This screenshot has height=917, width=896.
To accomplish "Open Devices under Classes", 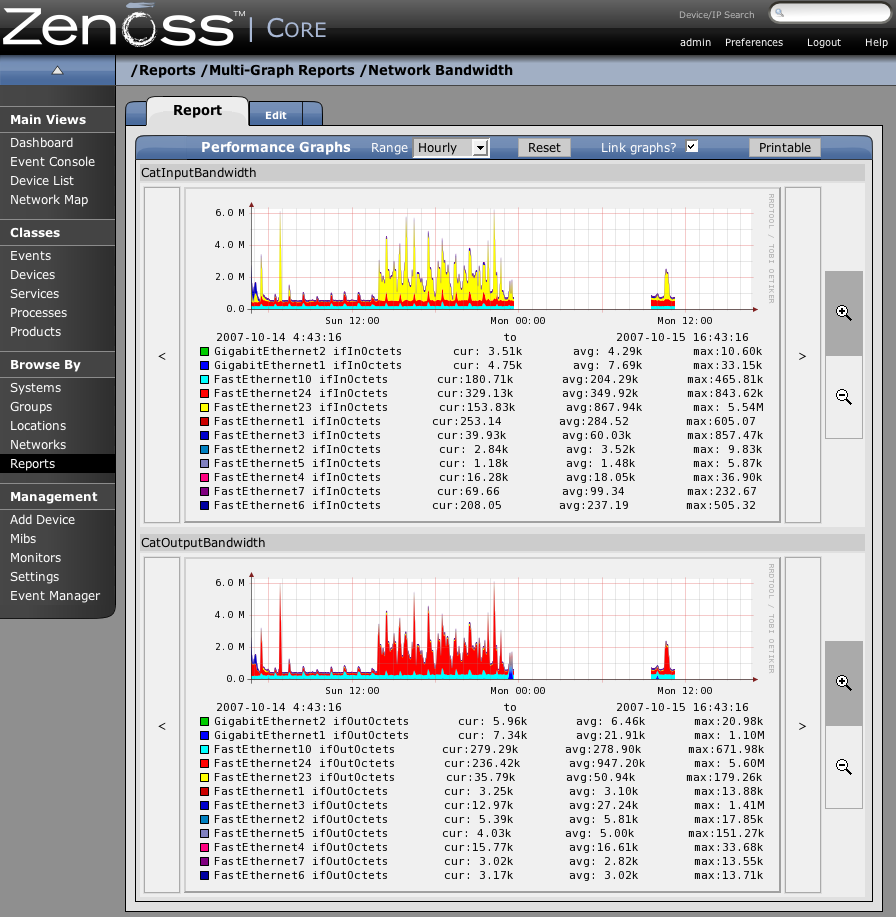I will [x=32, y=274].
